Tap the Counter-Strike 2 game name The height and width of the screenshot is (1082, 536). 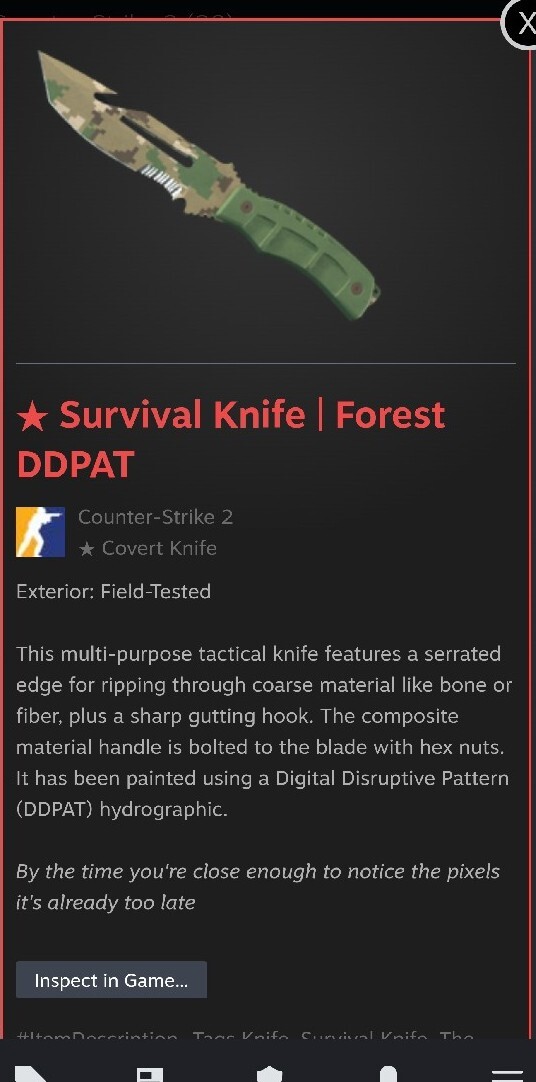(x=155, y=517)
